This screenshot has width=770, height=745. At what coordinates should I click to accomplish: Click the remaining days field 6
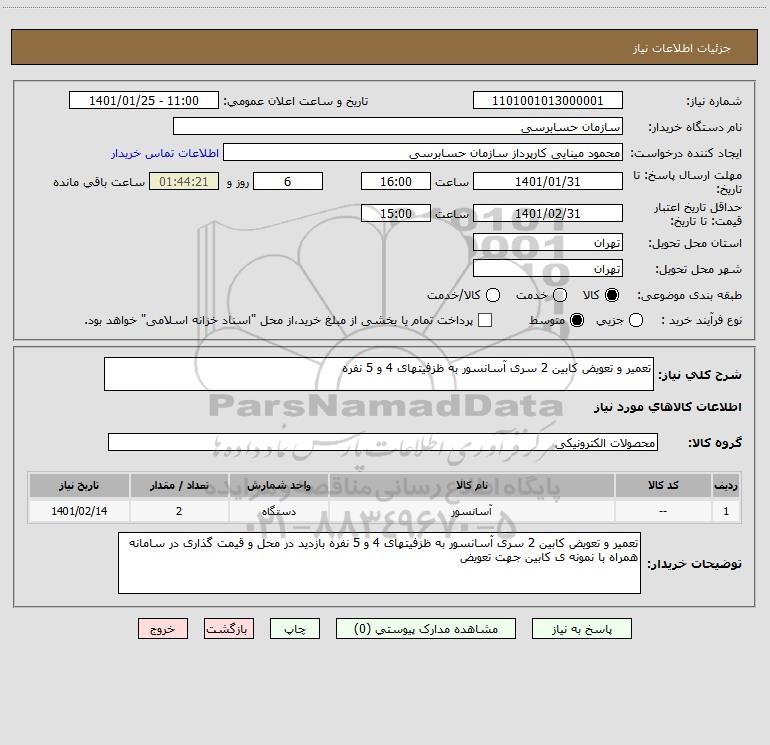288,182
